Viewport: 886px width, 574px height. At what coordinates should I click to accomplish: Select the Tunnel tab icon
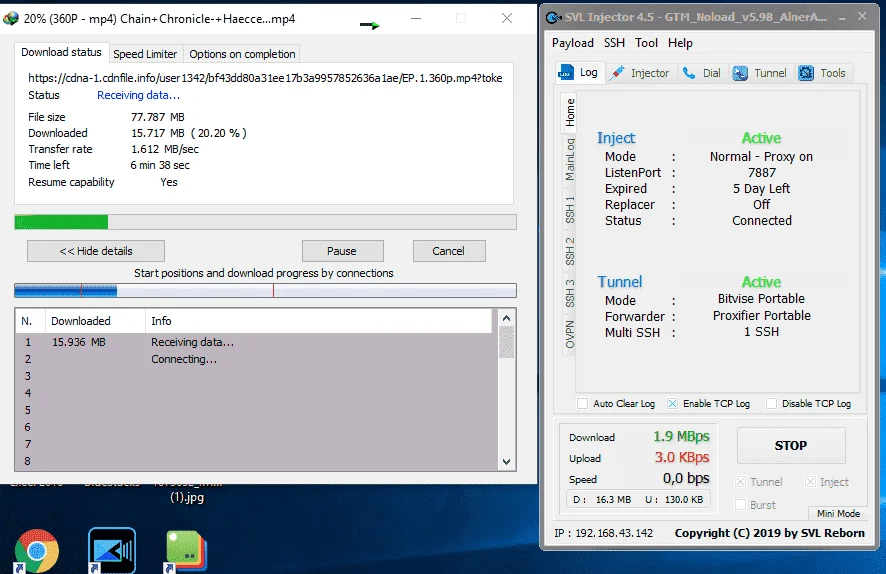pos(740,73)
